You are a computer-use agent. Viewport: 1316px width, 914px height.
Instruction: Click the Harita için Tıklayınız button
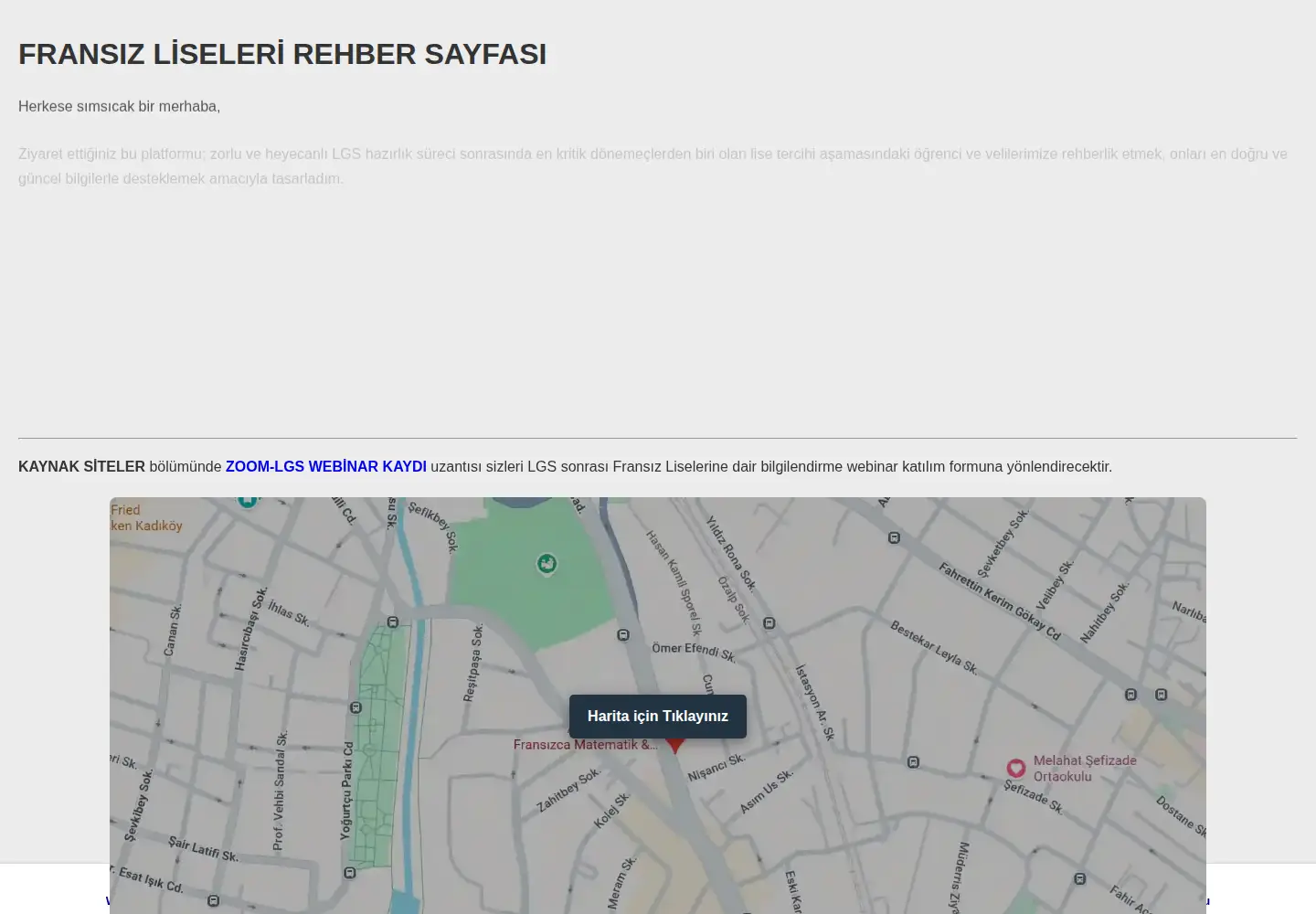pyautogui.click(x=658, y=716)
